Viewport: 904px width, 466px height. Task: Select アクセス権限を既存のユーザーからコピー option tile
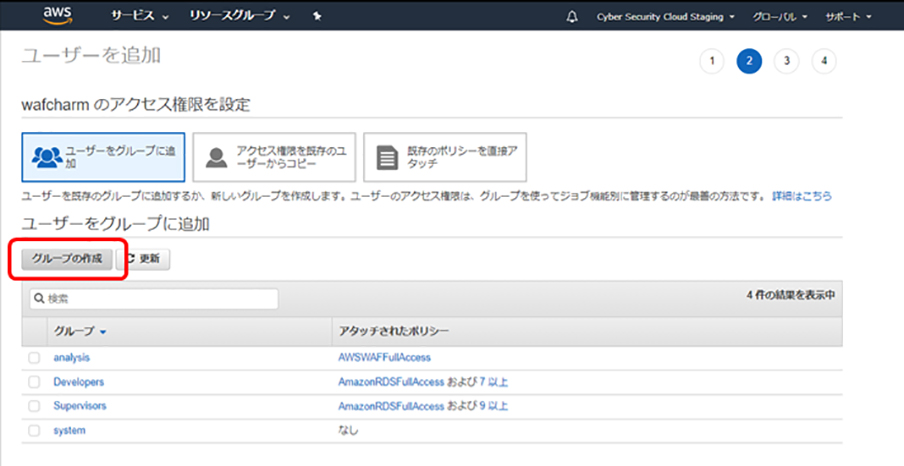click(x=273, y=156)
